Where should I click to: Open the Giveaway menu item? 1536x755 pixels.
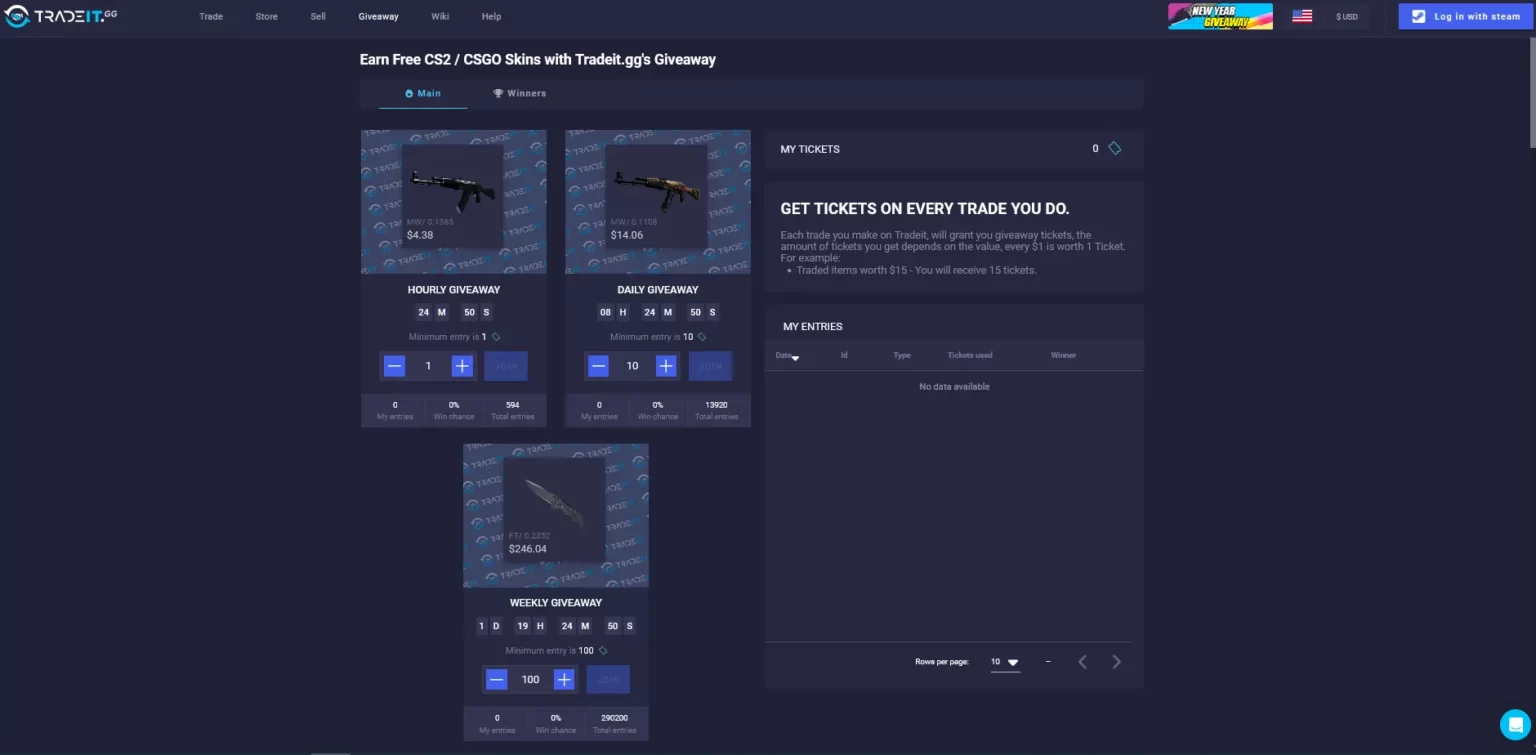pyautogui.click(x=378, y=17)
